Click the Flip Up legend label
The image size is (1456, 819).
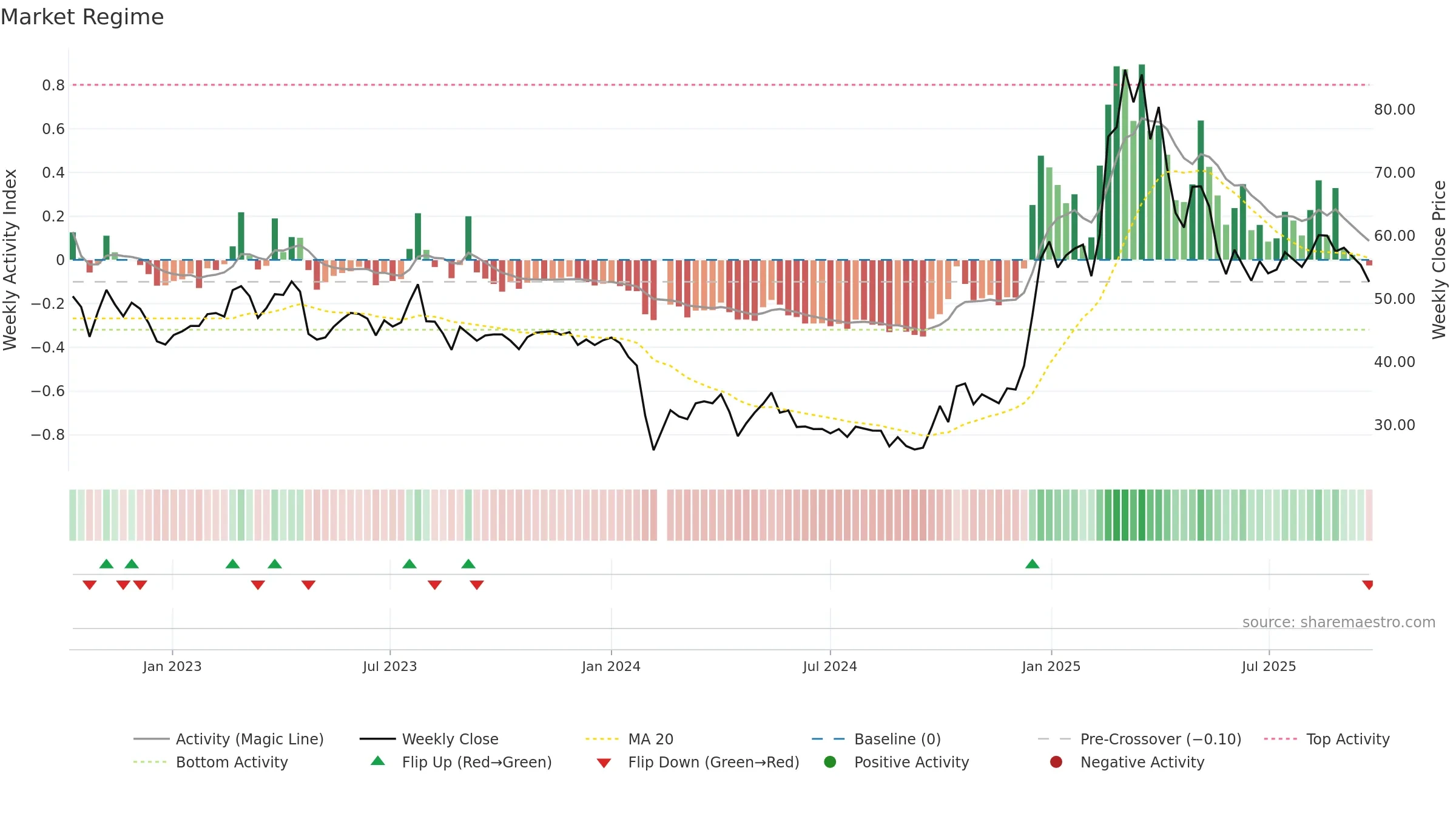[477, 762]
